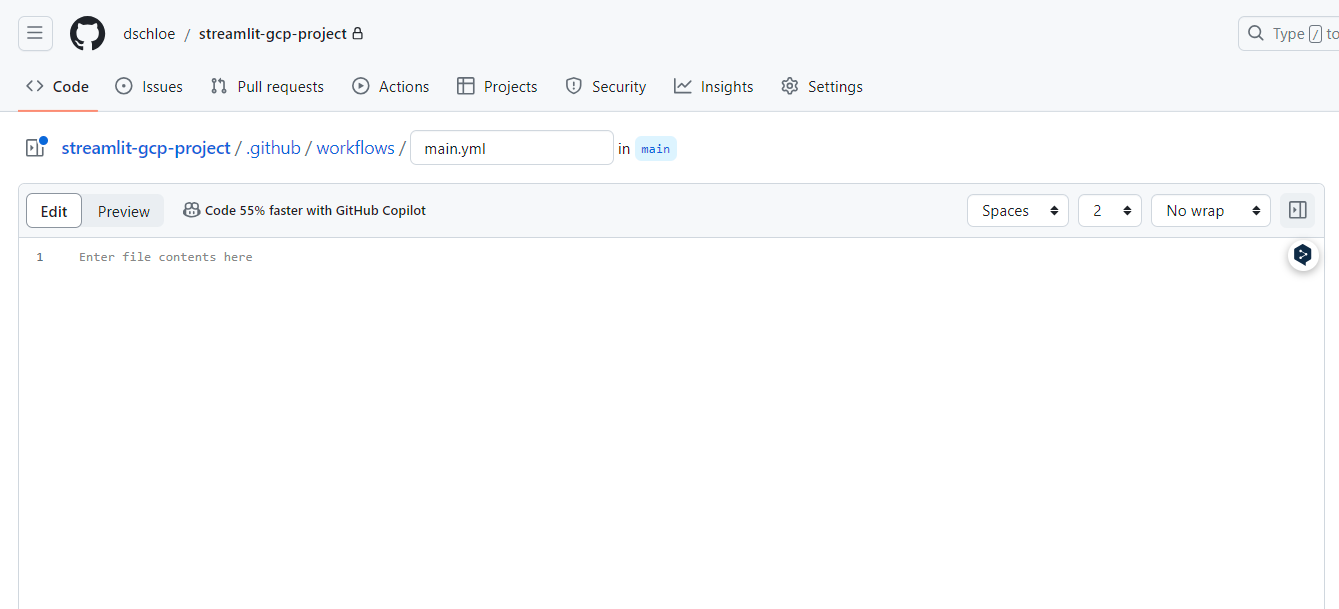
Task: Open the dschloe user profile link
Action: tap(149, 33)
